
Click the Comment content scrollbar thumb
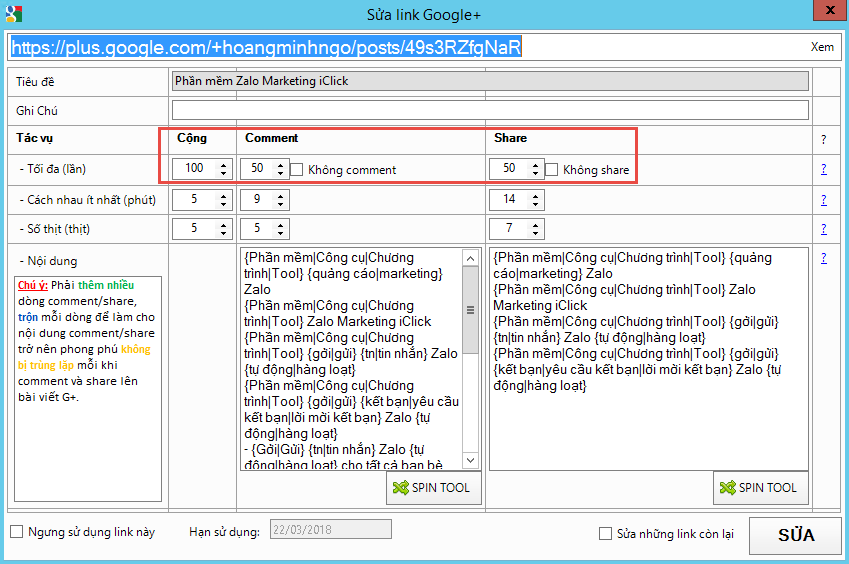coord(471,310)
